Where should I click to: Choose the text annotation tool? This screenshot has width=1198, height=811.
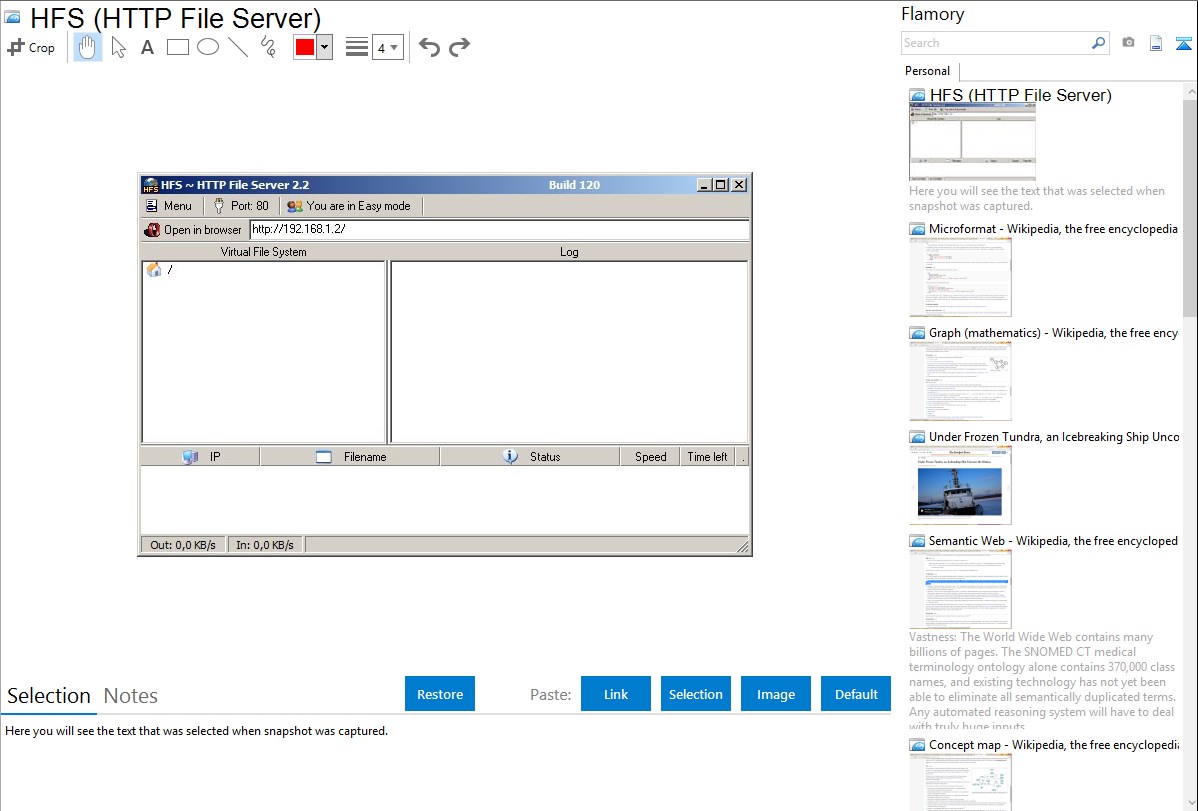(x=147, y=47)
